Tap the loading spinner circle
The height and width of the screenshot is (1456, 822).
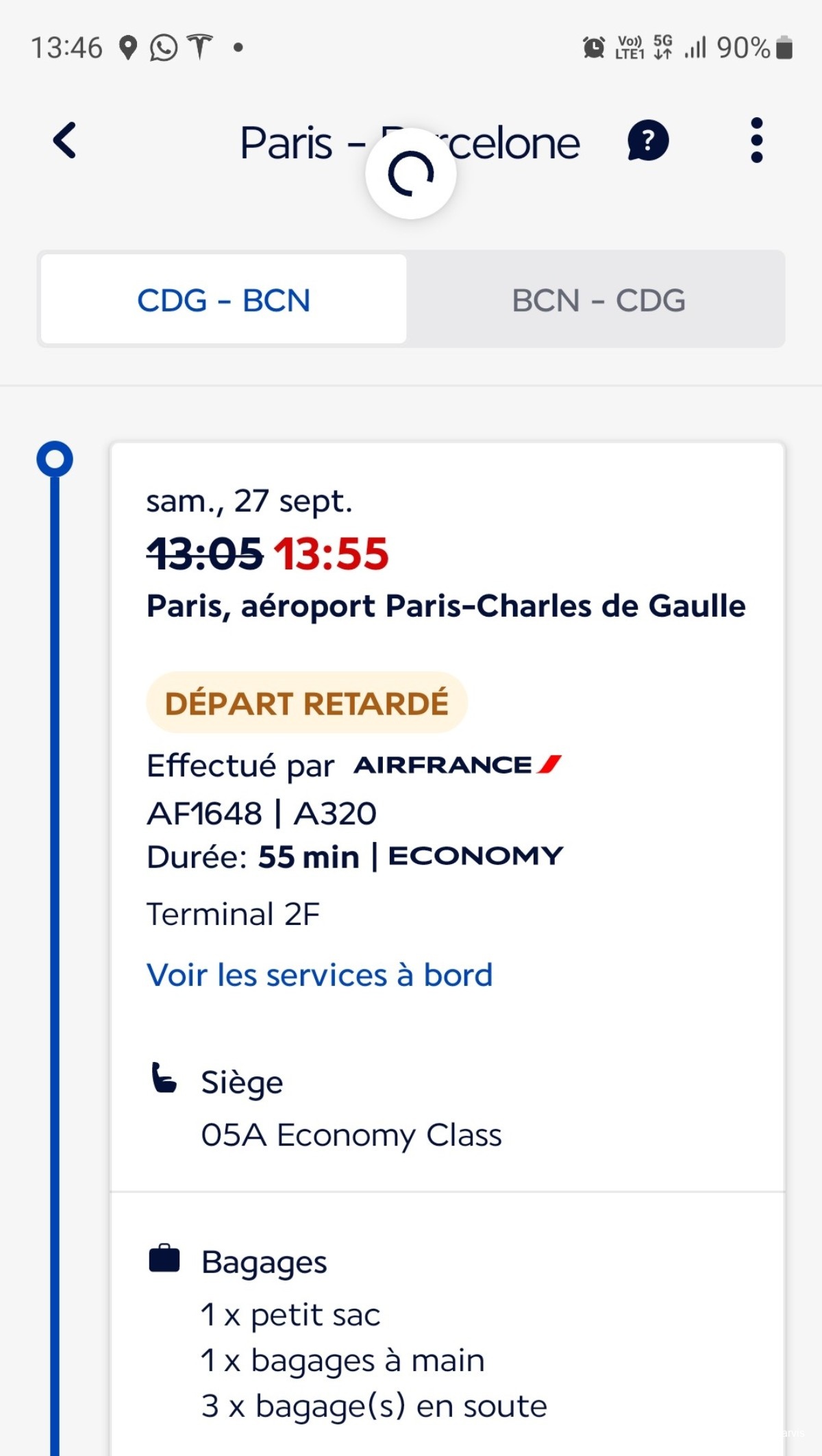411,173
